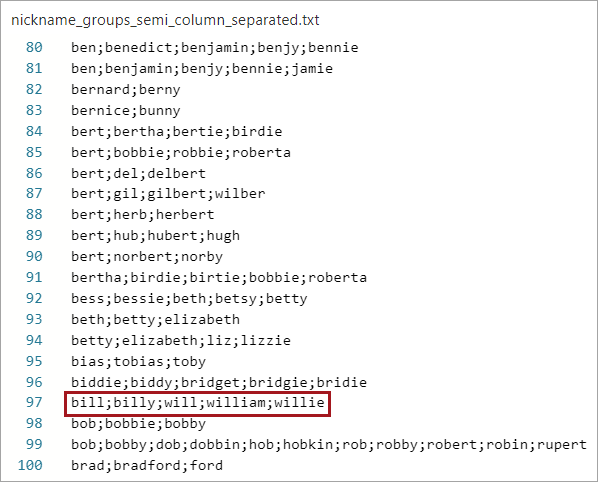The image size is (598, 482).
Task: Click the word jamie on line 81
Action: [312, 69]
